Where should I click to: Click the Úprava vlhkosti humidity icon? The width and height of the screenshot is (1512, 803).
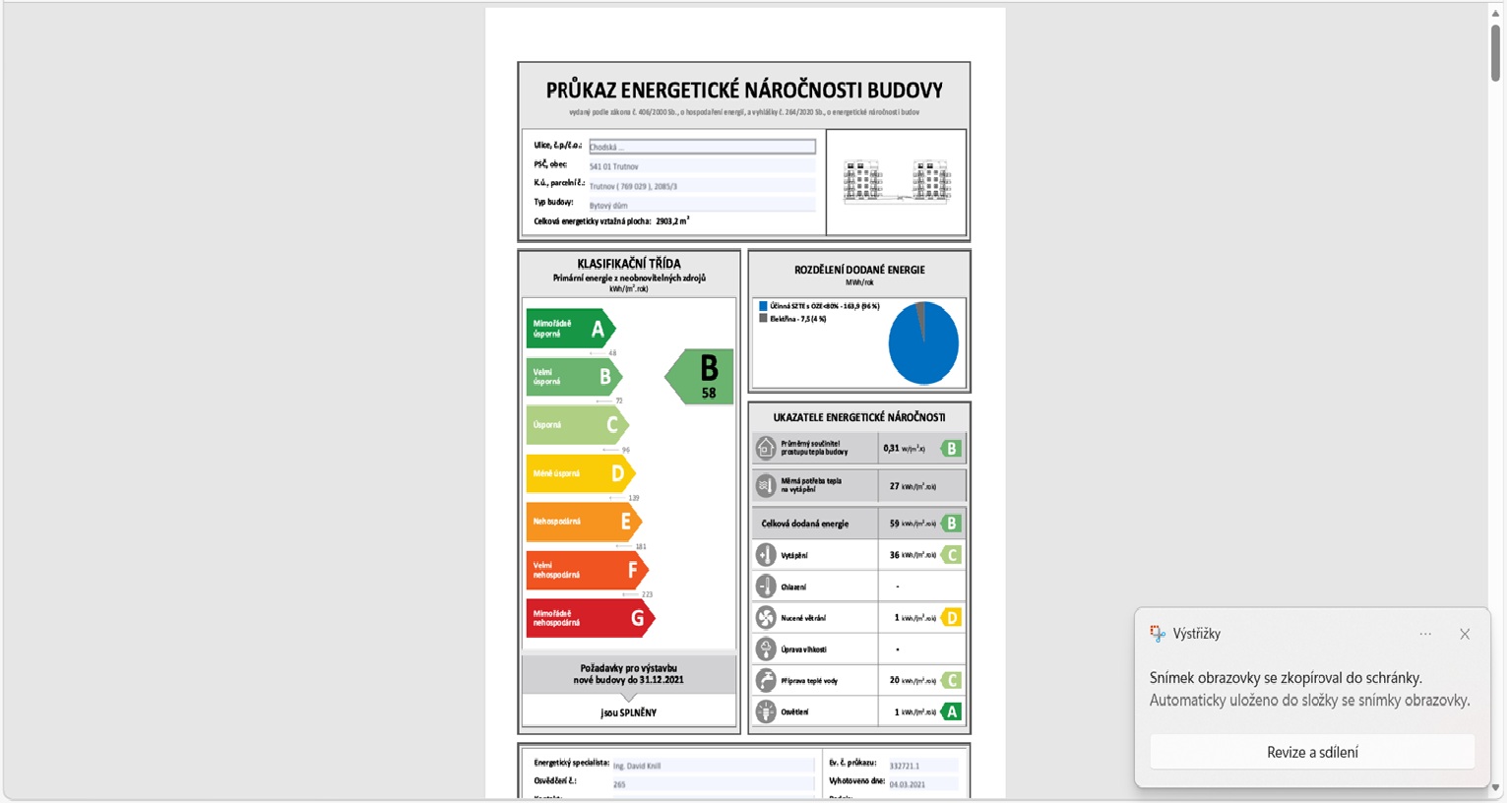click(766, 649)
